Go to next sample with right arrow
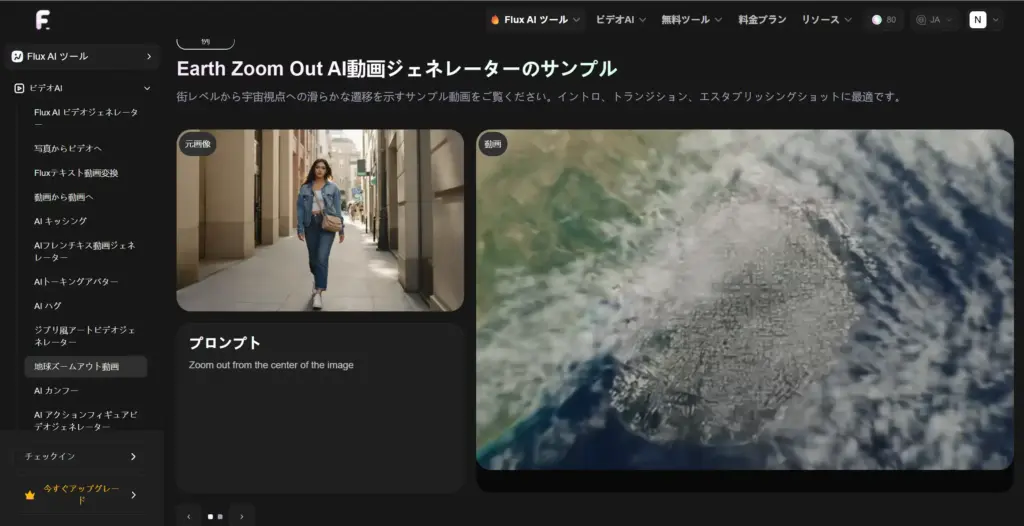 (x=242, y=516)
